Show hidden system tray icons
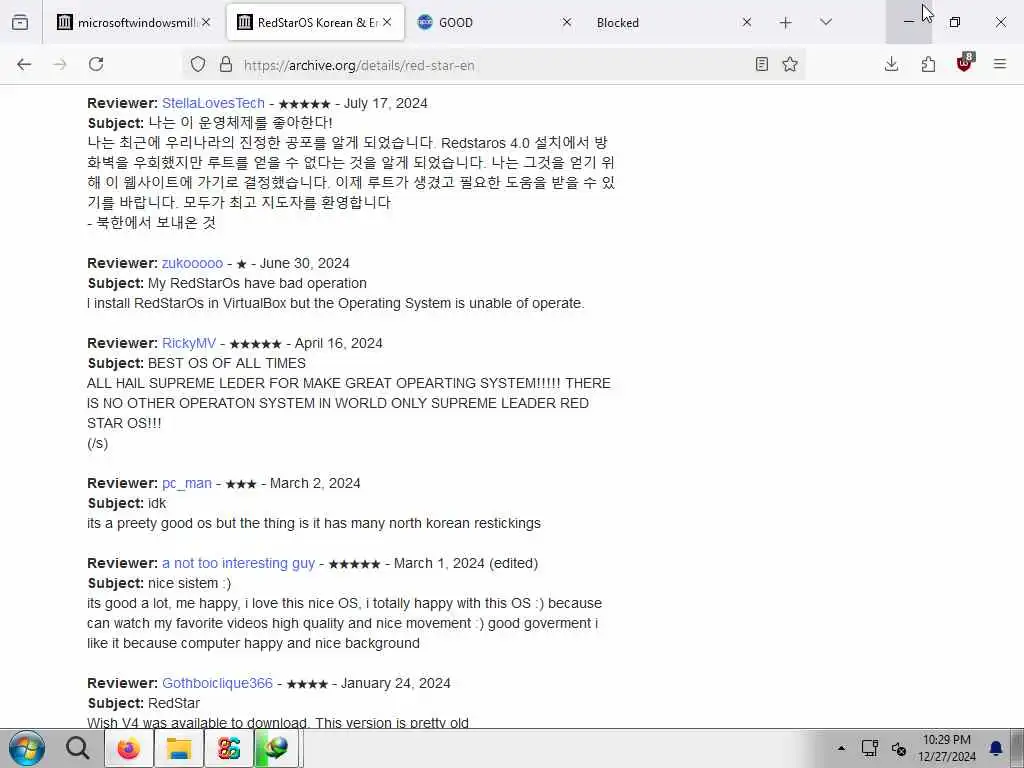Screen dimensions: 1024x768 841,748
